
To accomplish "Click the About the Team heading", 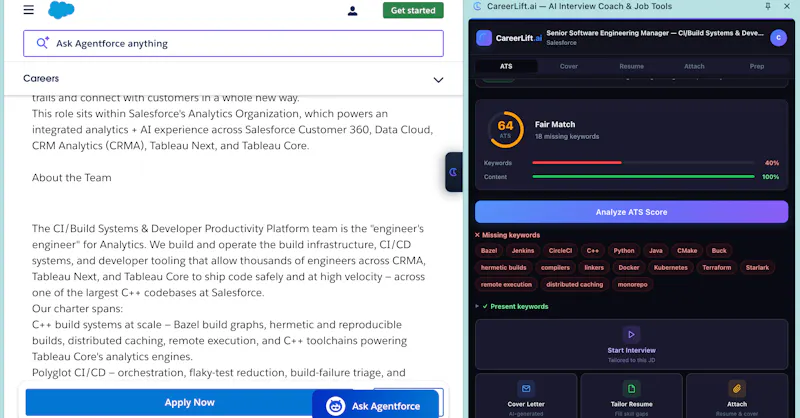I will click(71, 178).
